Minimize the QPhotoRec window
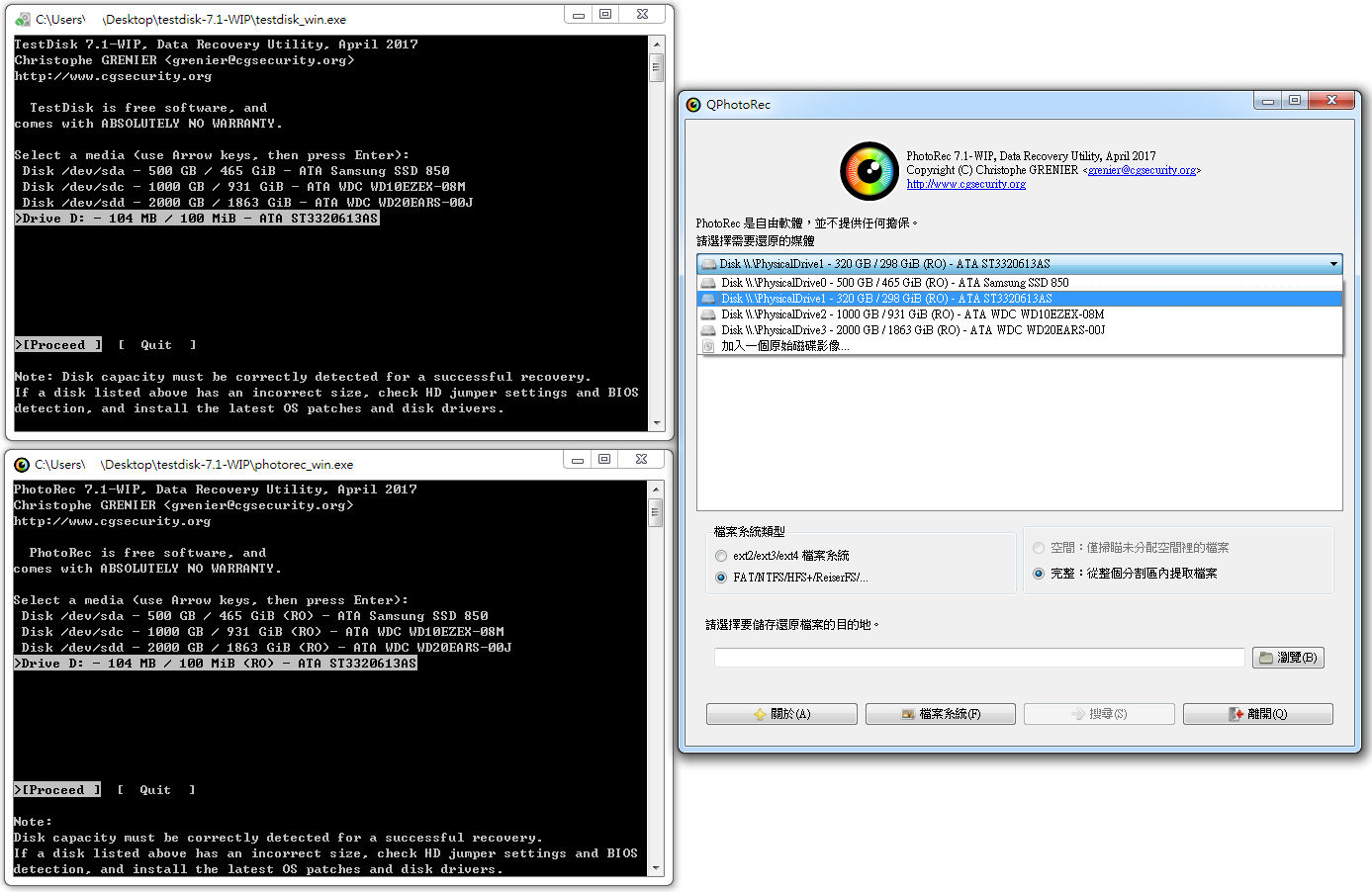This screenshot has height=892, width=1372. point(1267,100)
